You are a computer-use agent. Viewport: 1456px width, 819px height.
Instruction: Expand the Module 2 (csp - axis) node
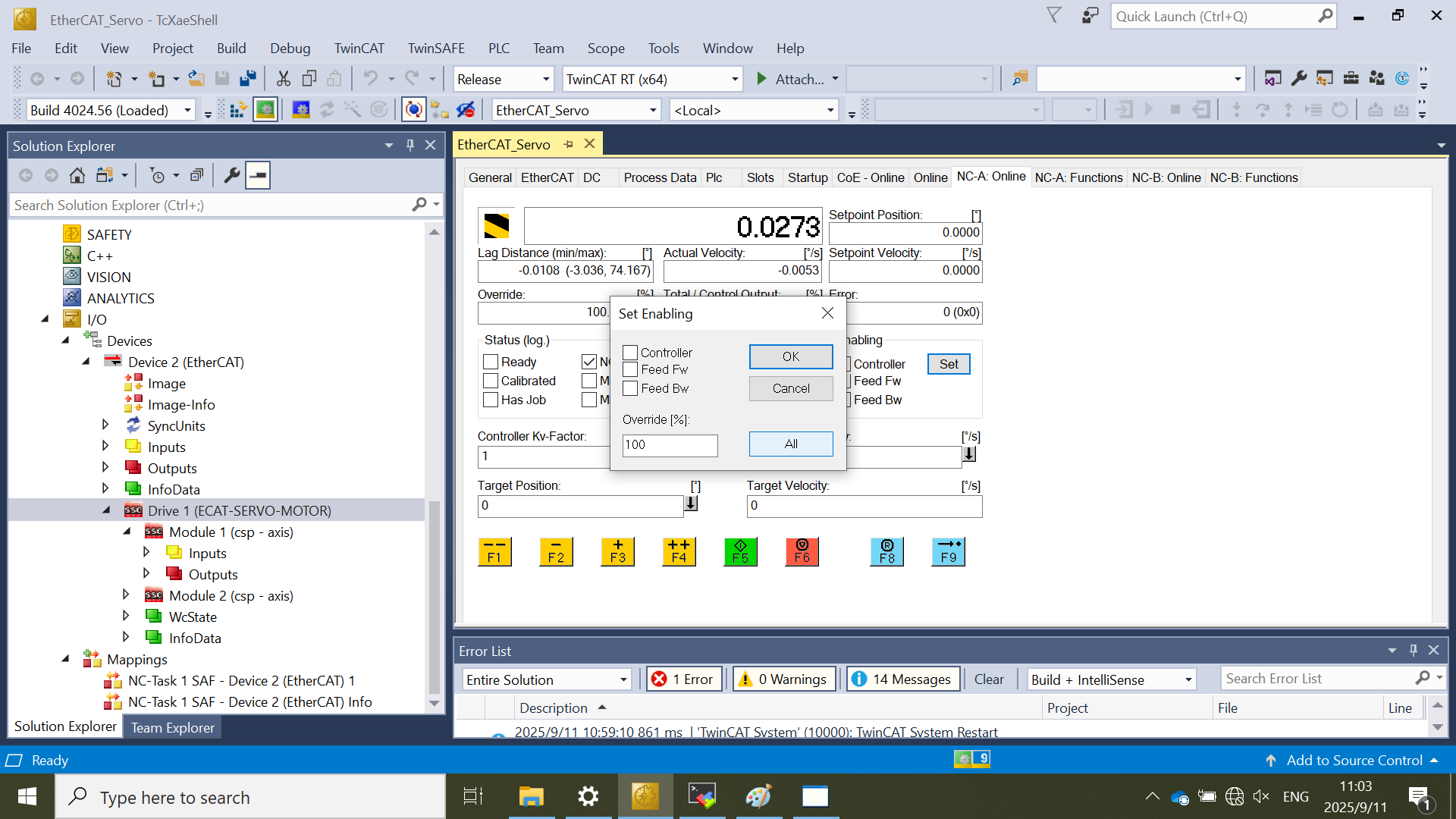point(126,595)
